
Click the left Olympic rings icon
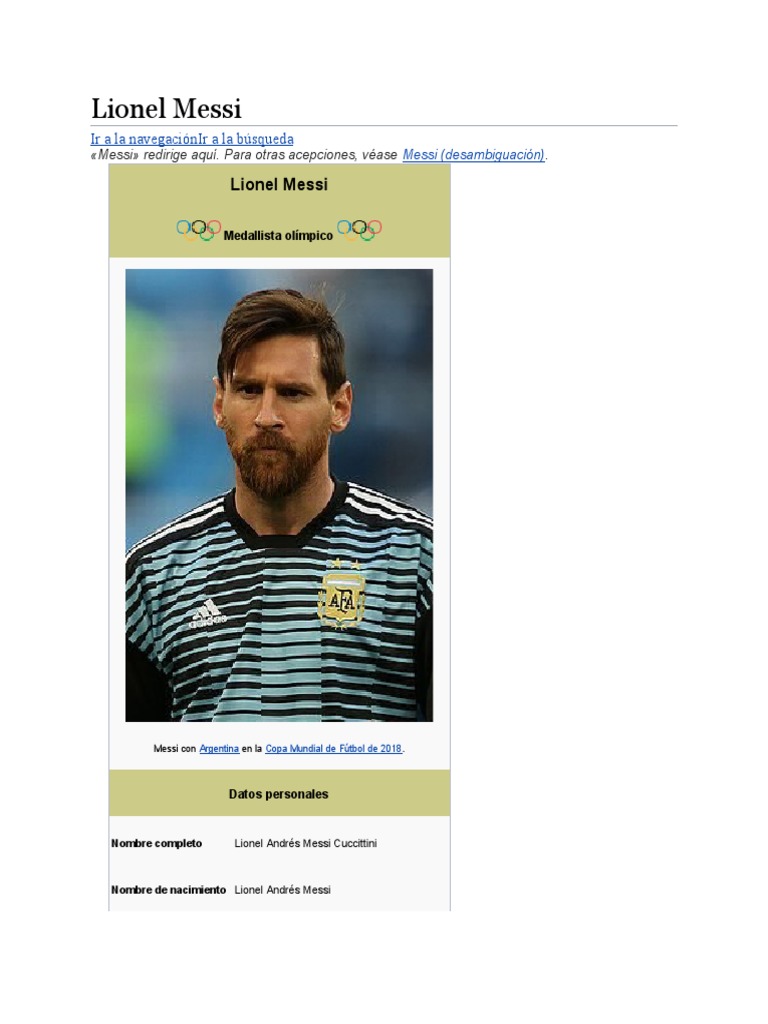coord(199,230)
